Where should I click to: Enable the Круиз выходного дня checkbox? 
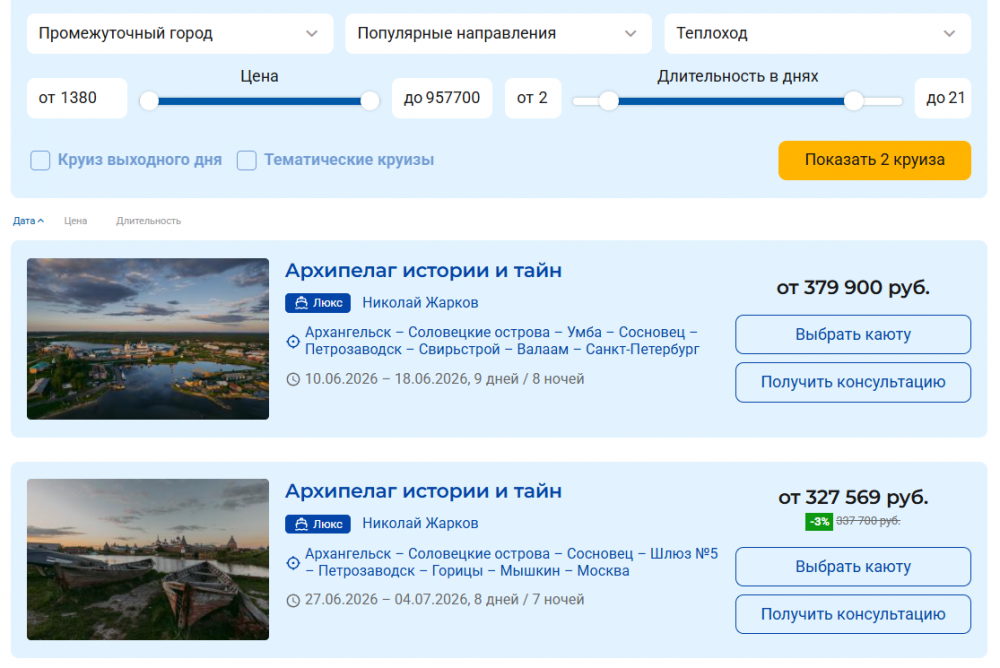click(x=40, y=160)
